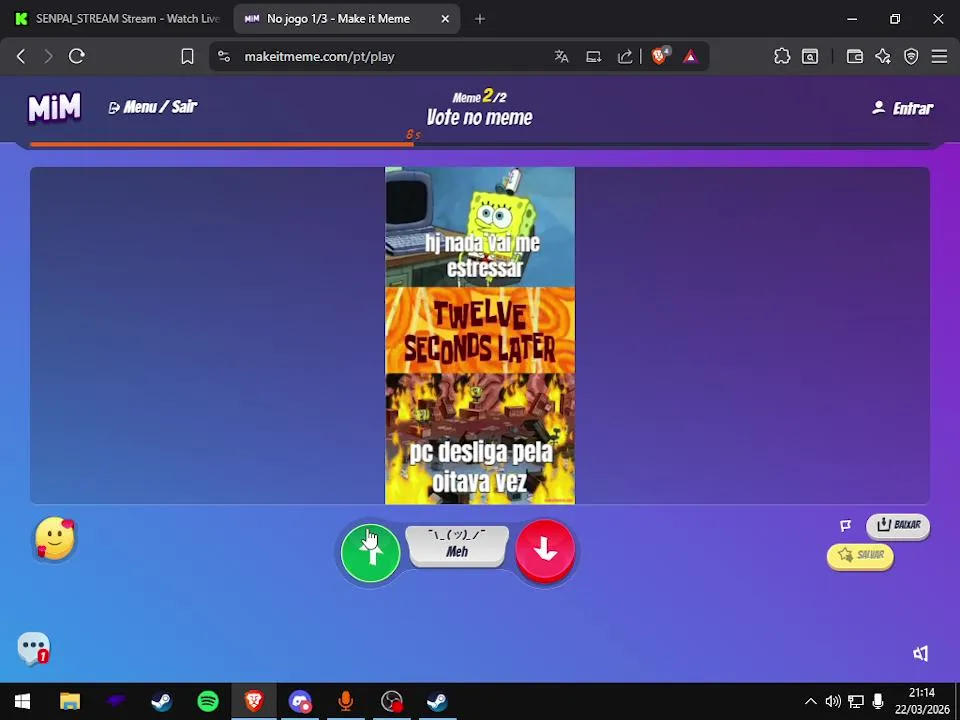Upvote the meme with green arrow button
The height and width of the screenshot is (720, 960).
(370, 552)
